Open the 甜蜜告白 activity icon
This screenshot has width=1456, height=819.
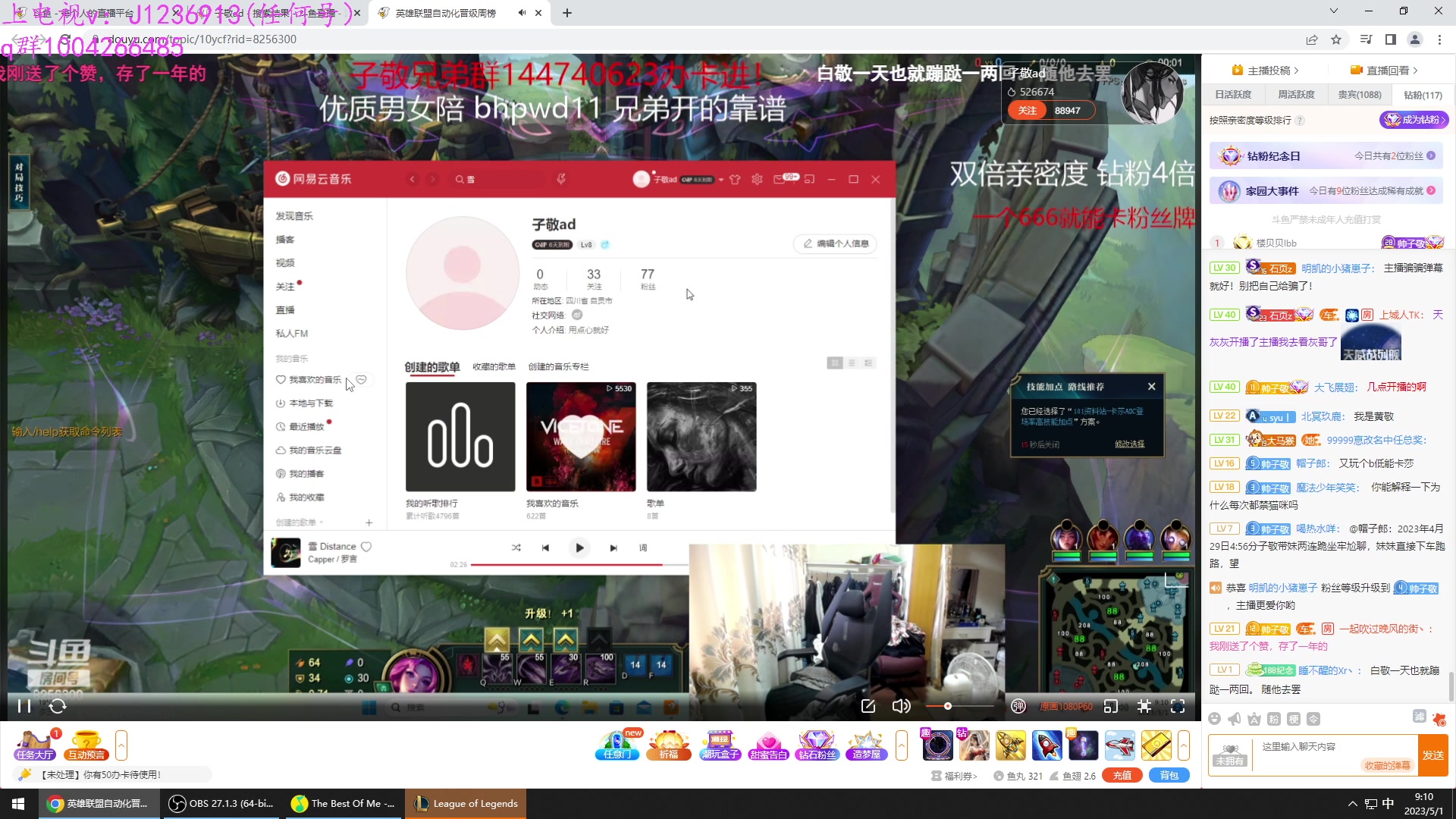(x=767, y=745)
